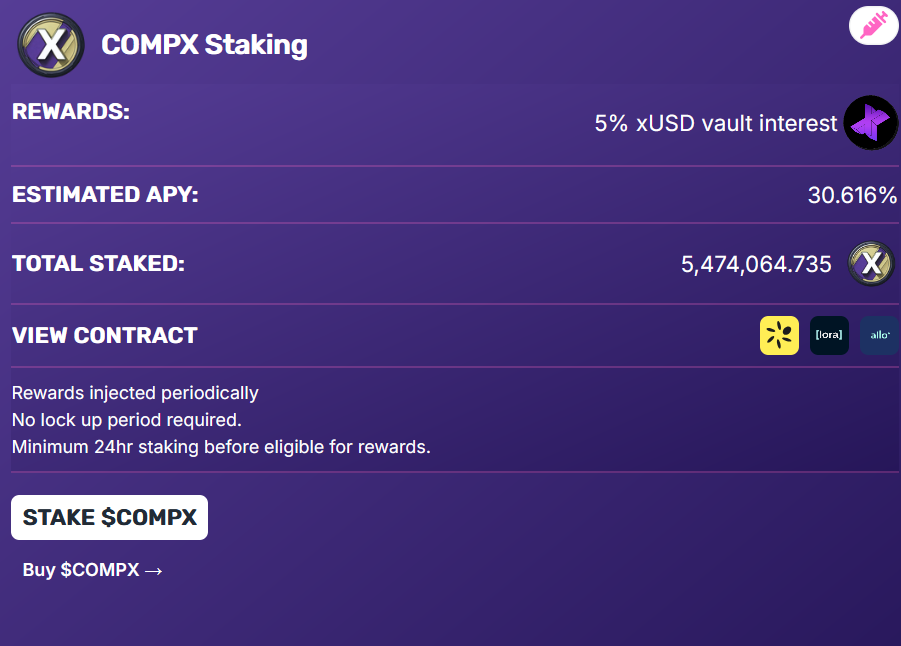Screen dimensions: 901x646
Task: Click the COMPX logo beside the title
Action: pos(44,45)
